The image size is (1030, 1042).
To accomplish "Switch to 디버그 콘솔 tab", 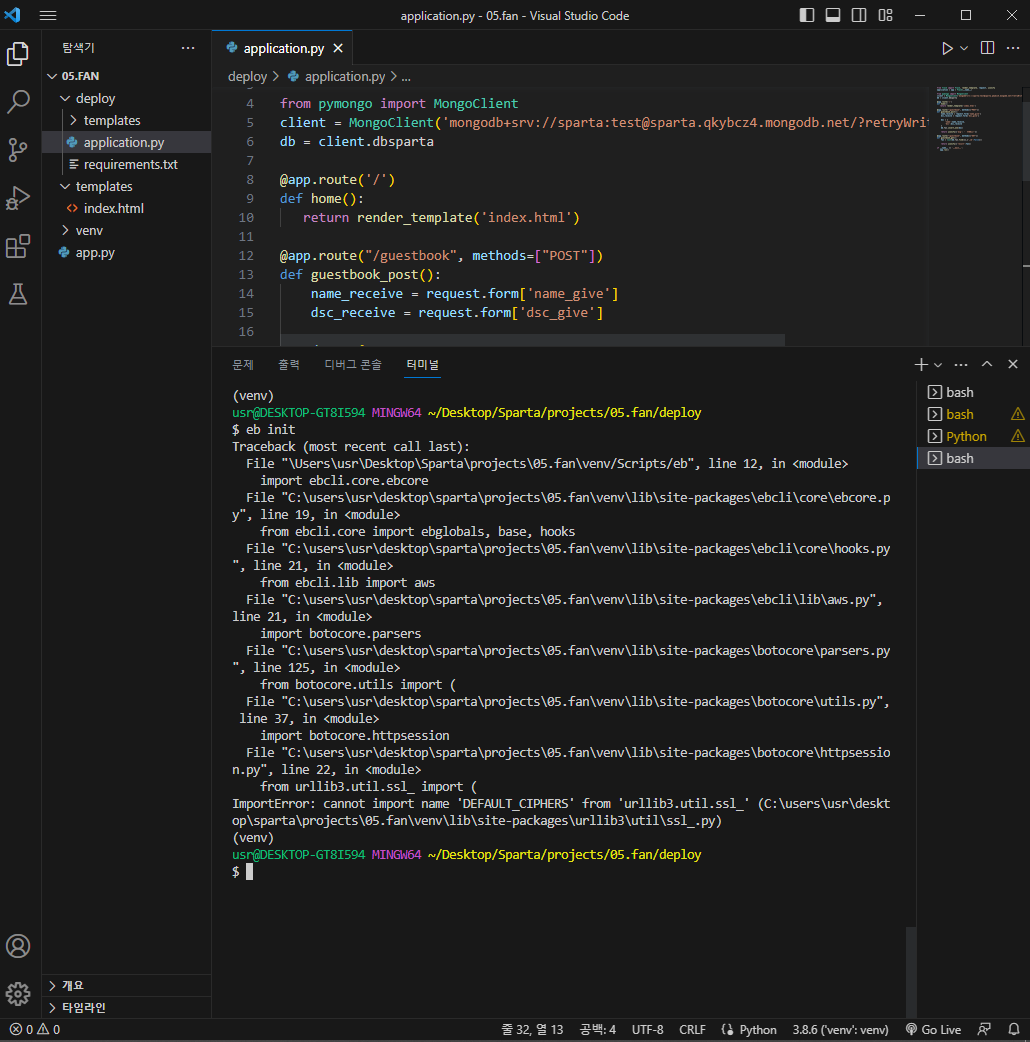I will (x=353, y=364).
